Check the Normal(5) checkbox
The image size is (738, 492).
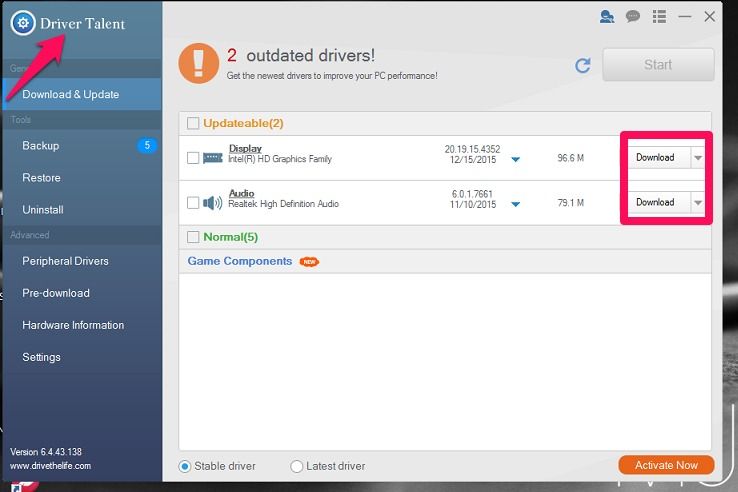click(x=193, y=237)
